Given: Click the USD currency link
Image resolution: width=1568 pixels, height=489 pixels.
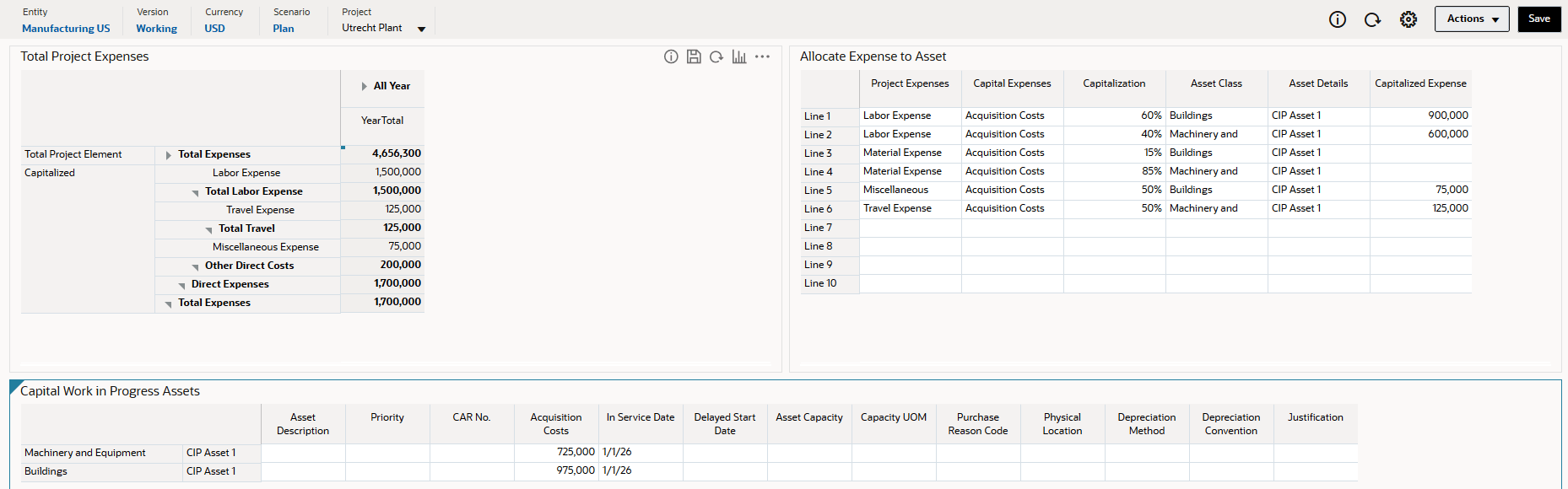Looking at the screenshot, I should point(215,29).
